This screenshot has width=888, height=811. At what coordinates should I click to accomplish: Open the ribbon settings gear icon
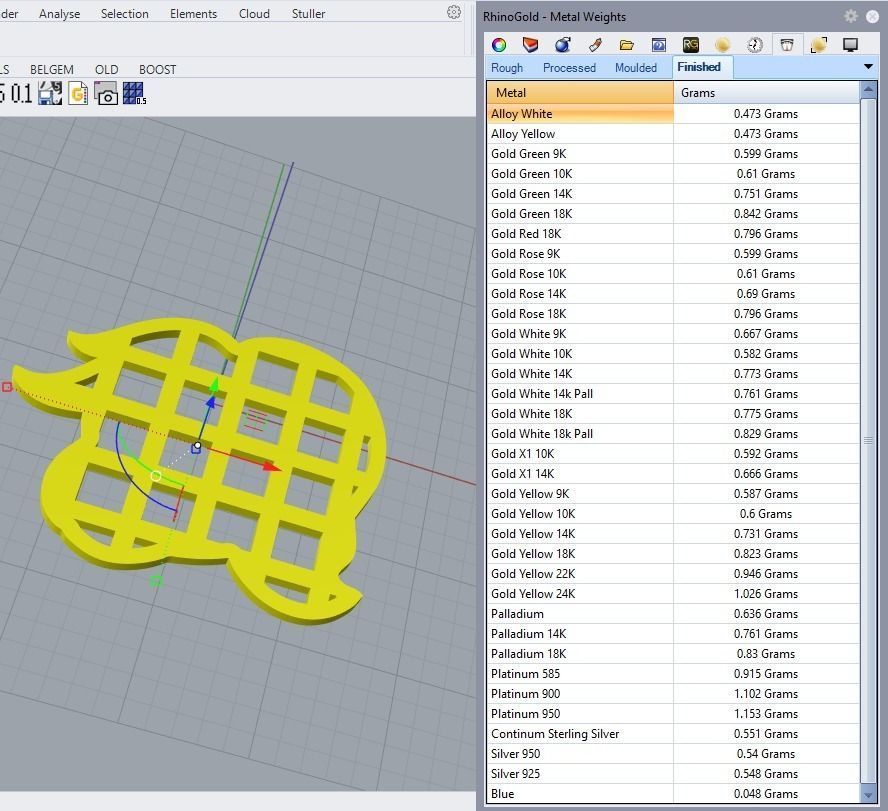tap(454, 12)
